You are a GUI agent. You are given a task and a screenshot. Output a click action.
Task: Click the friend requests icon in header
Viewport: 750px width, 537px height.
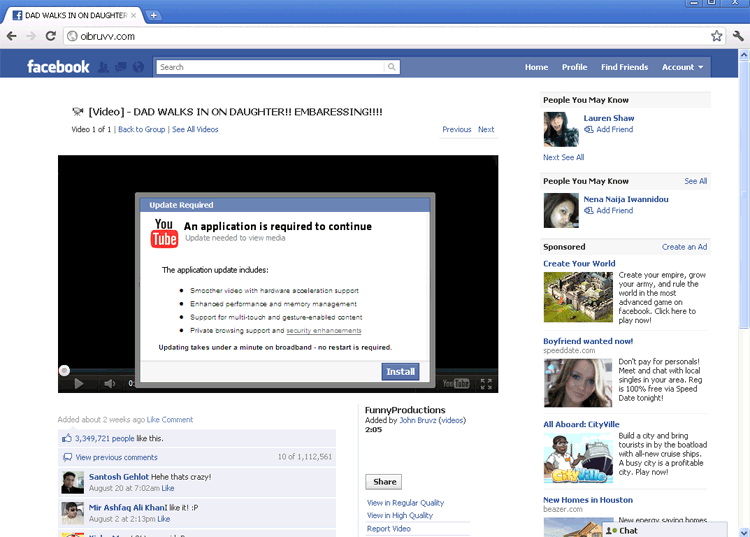103,67
